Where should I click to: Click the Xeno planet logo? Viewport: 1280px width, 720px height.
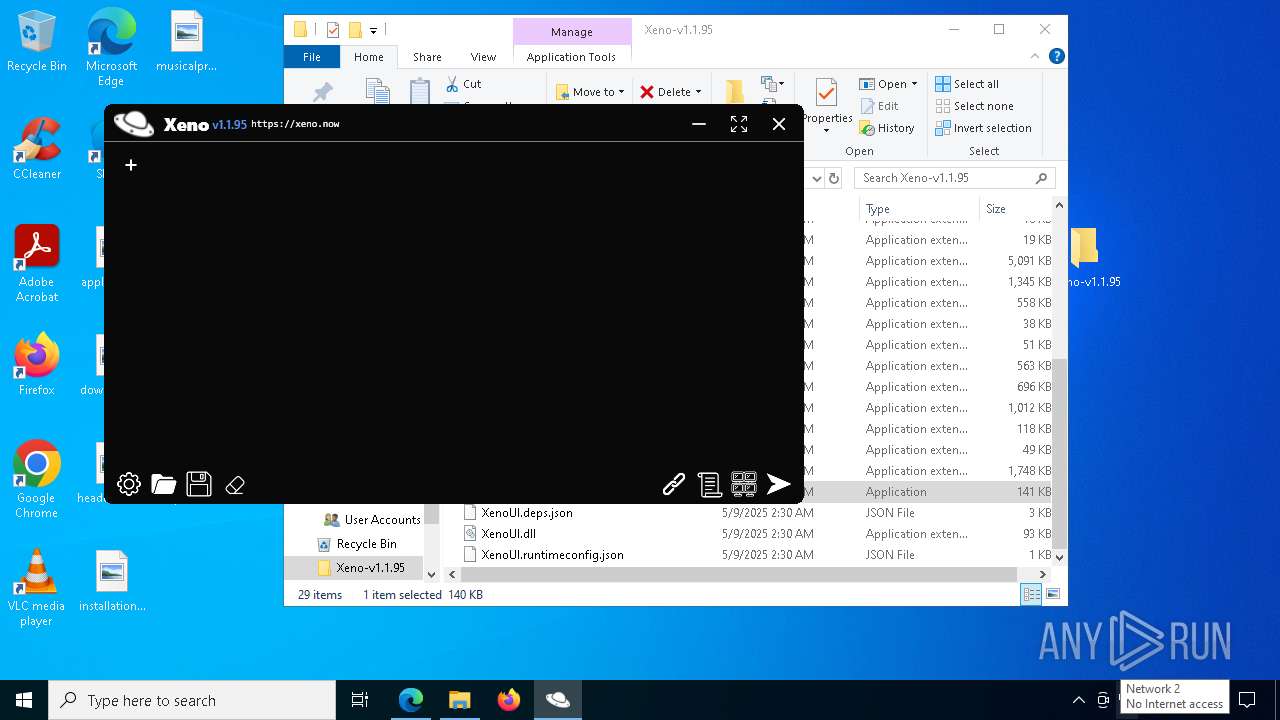(x=134, y=124)
